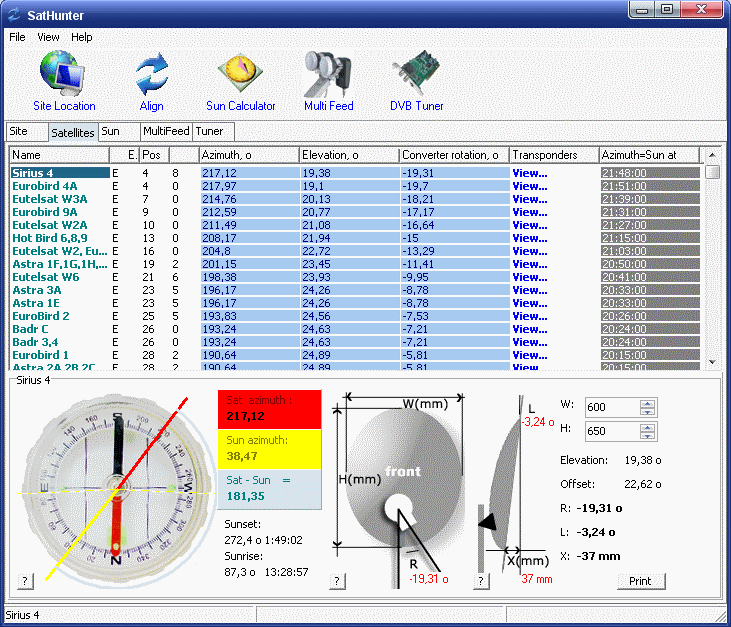Sort by the Elevation column header
731x627 pixels.
pos(349,155)
